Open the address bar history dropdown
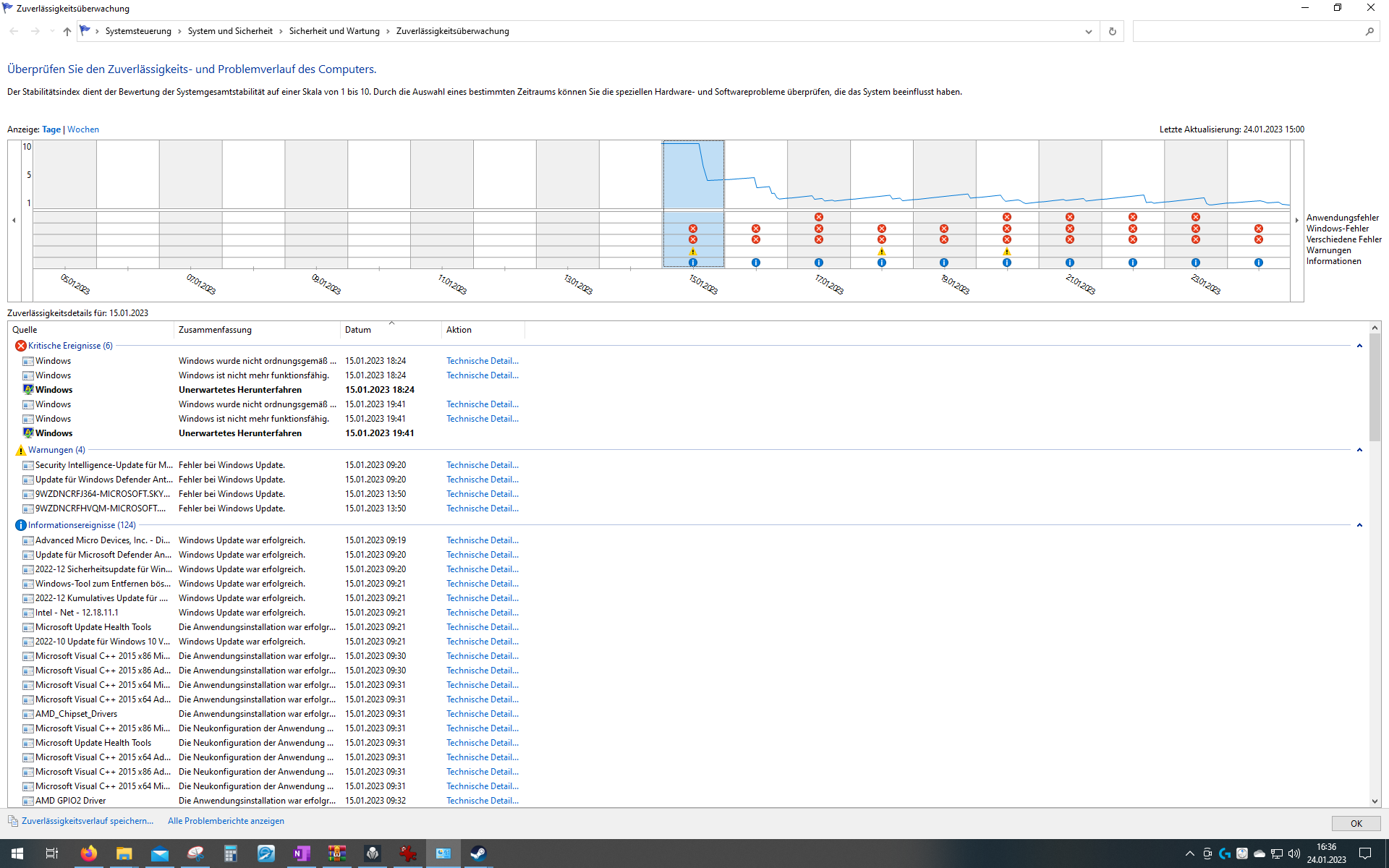The width and height of the screenshot is (1389, 868). (x=1088, y=31)
